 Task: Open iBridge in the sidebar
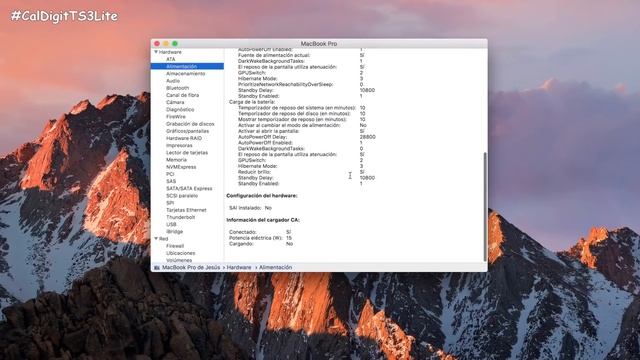click(x=174, y=231)
